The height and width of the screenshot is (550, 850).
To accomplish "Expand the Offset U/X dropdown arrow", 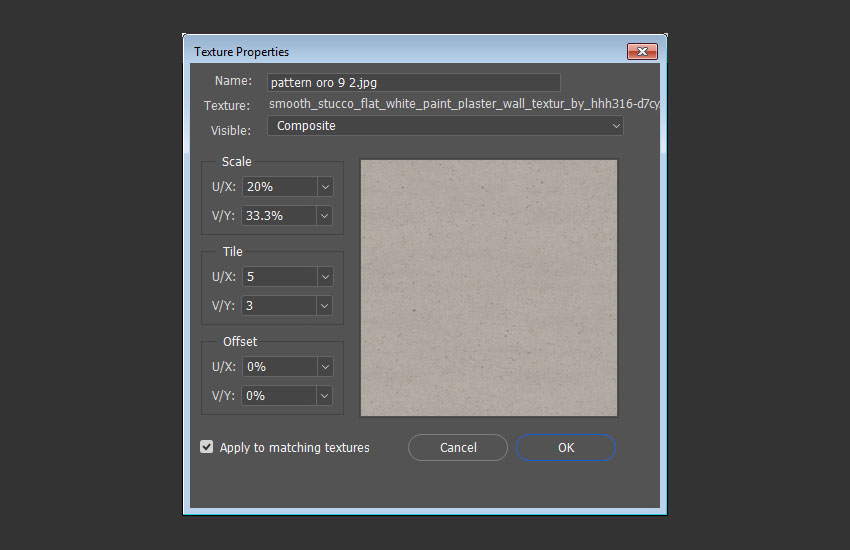I will point(325,367).
